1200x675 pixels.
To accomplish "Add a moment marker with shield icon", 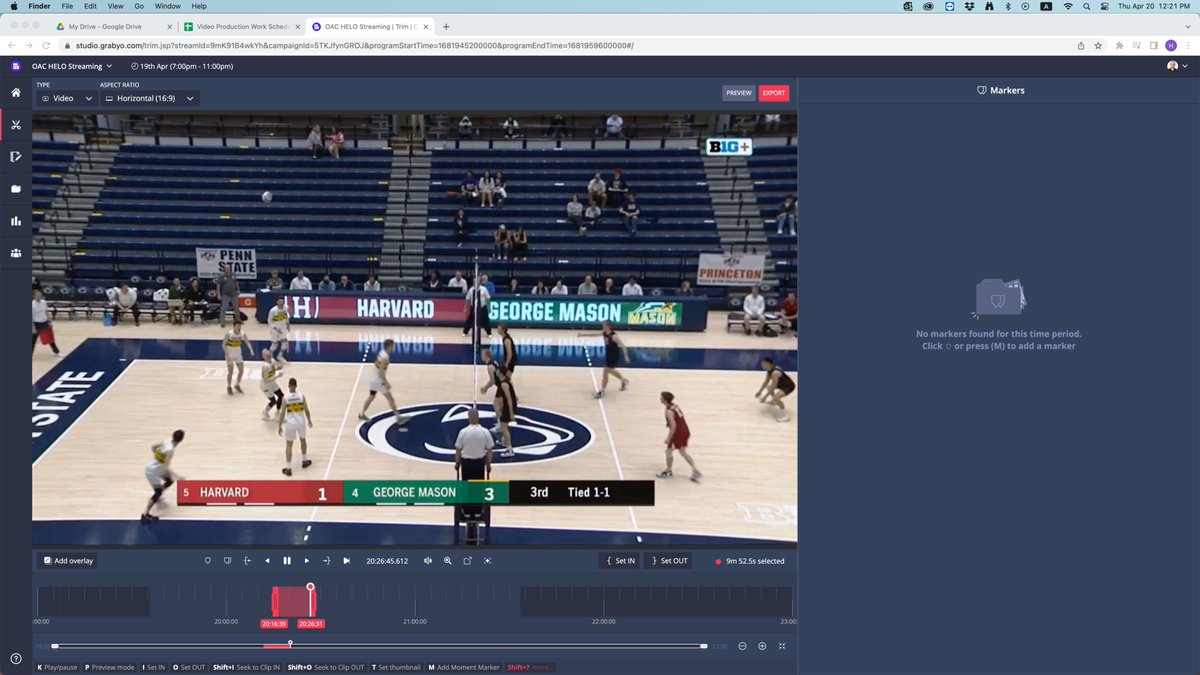I will pyautogui.click(x=208, y=561).
